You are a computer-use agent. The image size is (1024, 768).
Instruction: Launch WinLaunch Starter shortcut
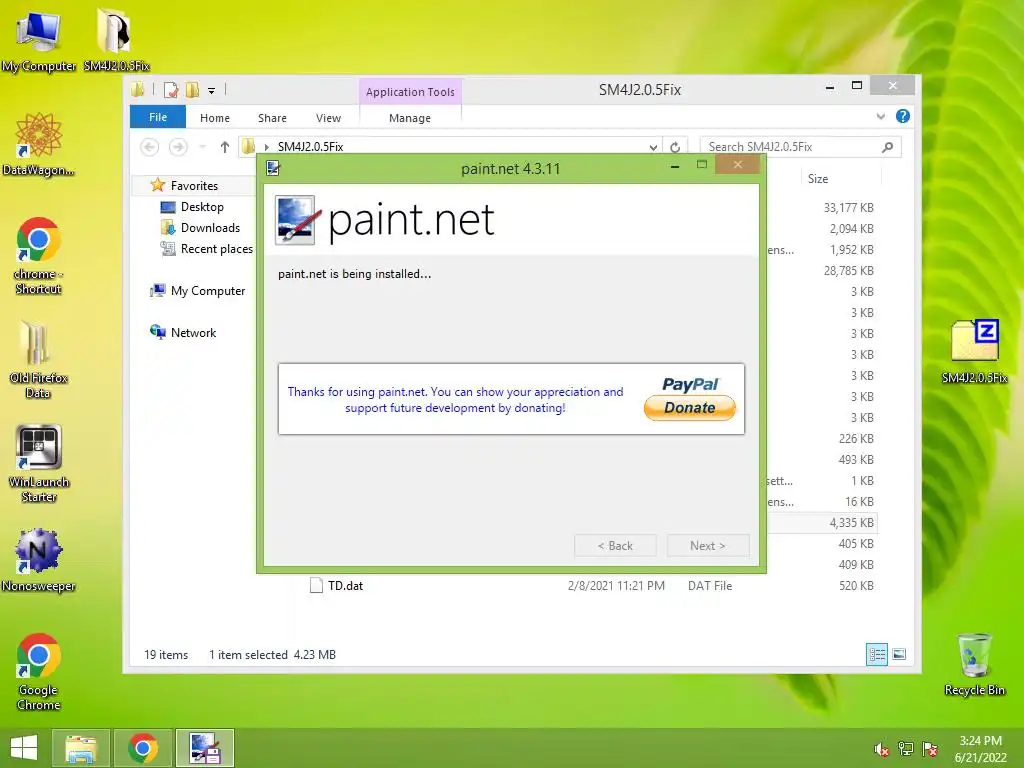(x=38, y=464)
